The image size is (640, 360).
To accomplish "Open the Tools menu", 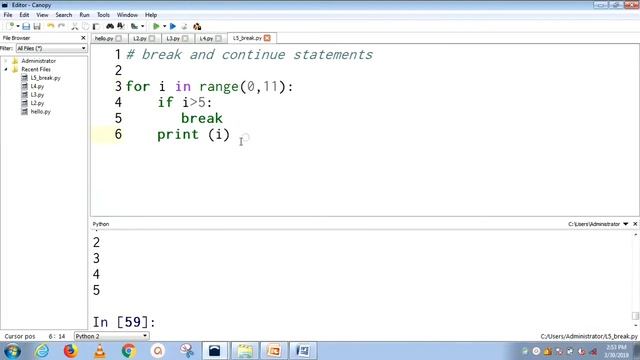I will [x=103, y=15].
